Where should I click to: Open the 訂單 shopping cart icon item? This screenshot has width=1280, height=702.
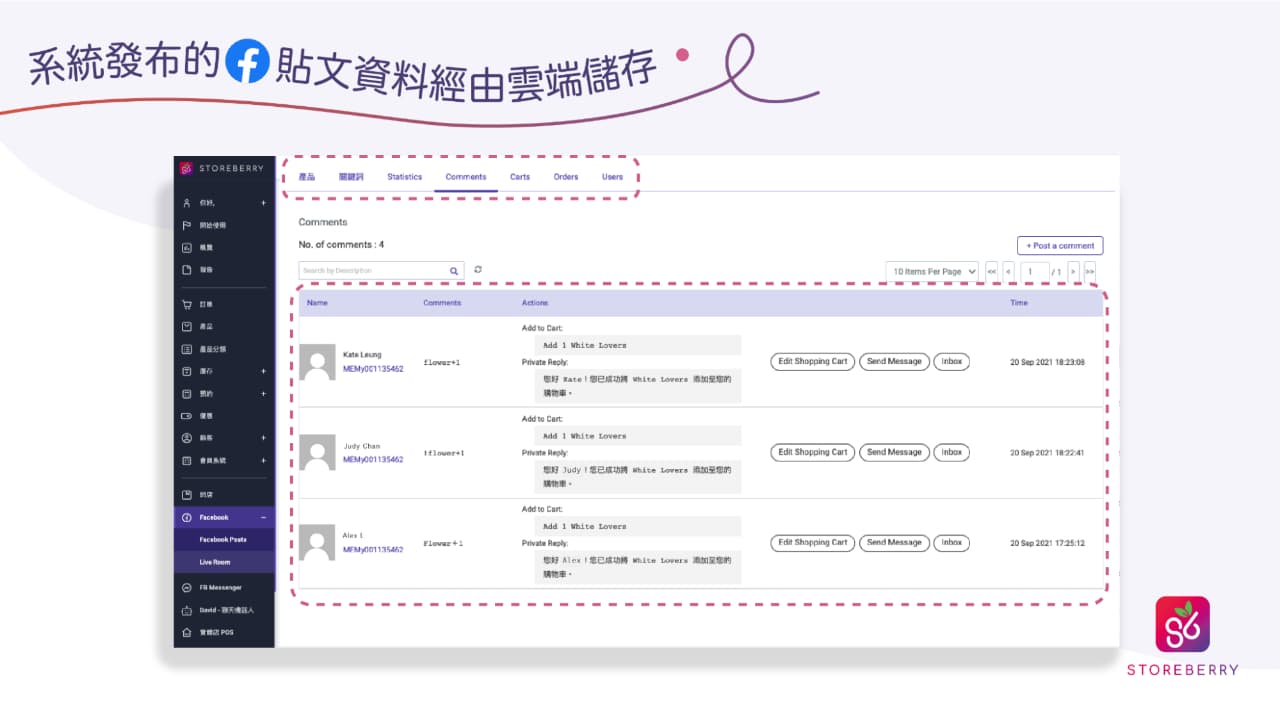pos(187,304)
